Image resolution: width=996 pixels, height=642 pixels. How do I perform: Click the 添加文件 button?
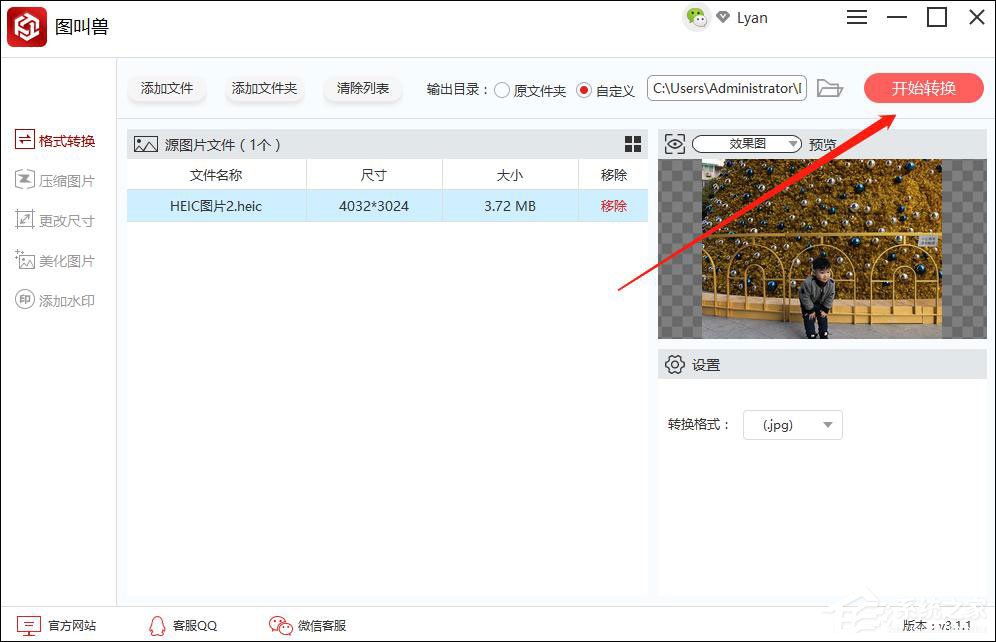point(166,88)
